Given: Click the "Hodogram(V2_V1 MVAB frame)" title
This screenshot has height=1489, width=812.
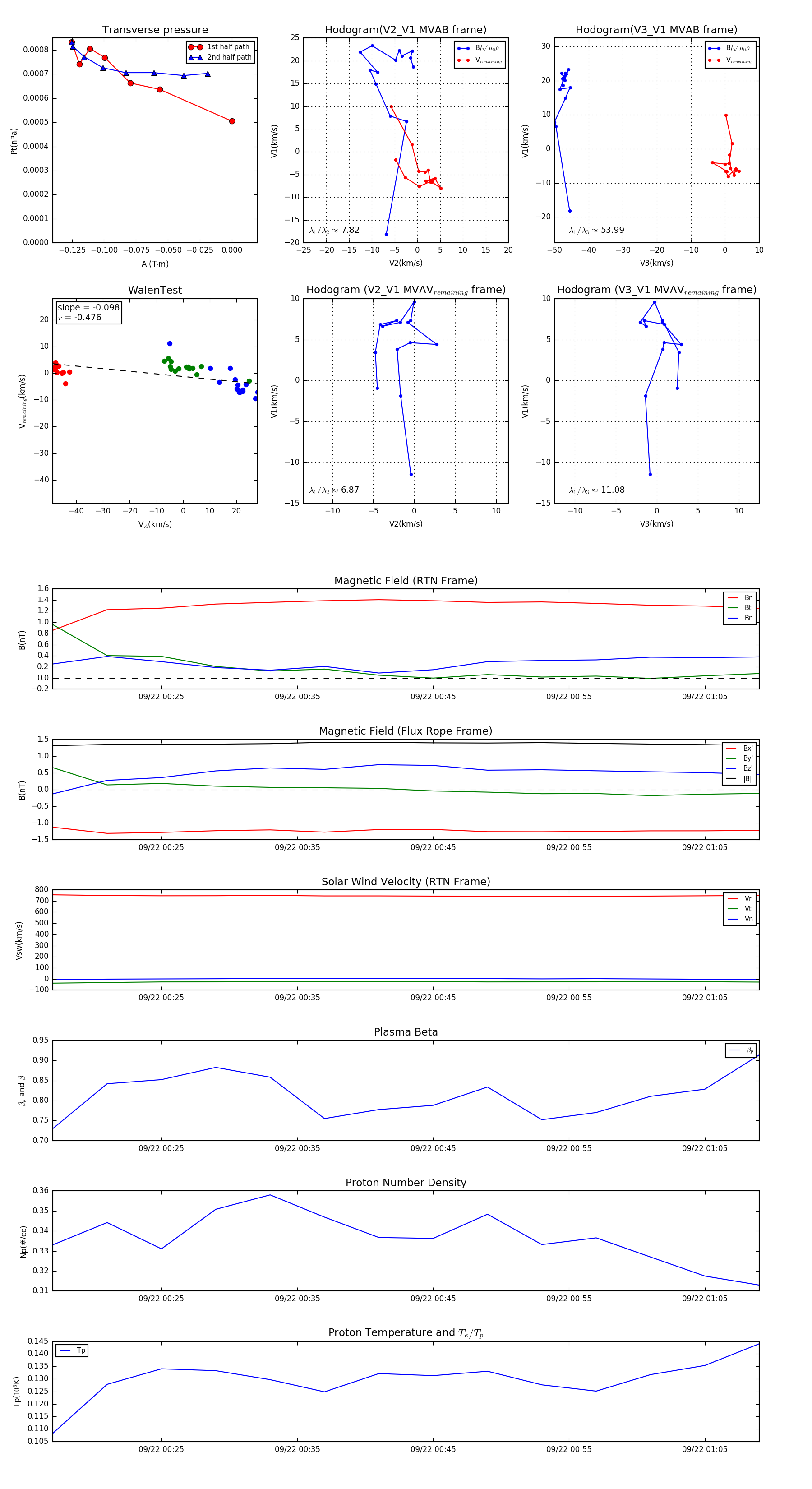Looking at the screenshot, I should (405, 30).
